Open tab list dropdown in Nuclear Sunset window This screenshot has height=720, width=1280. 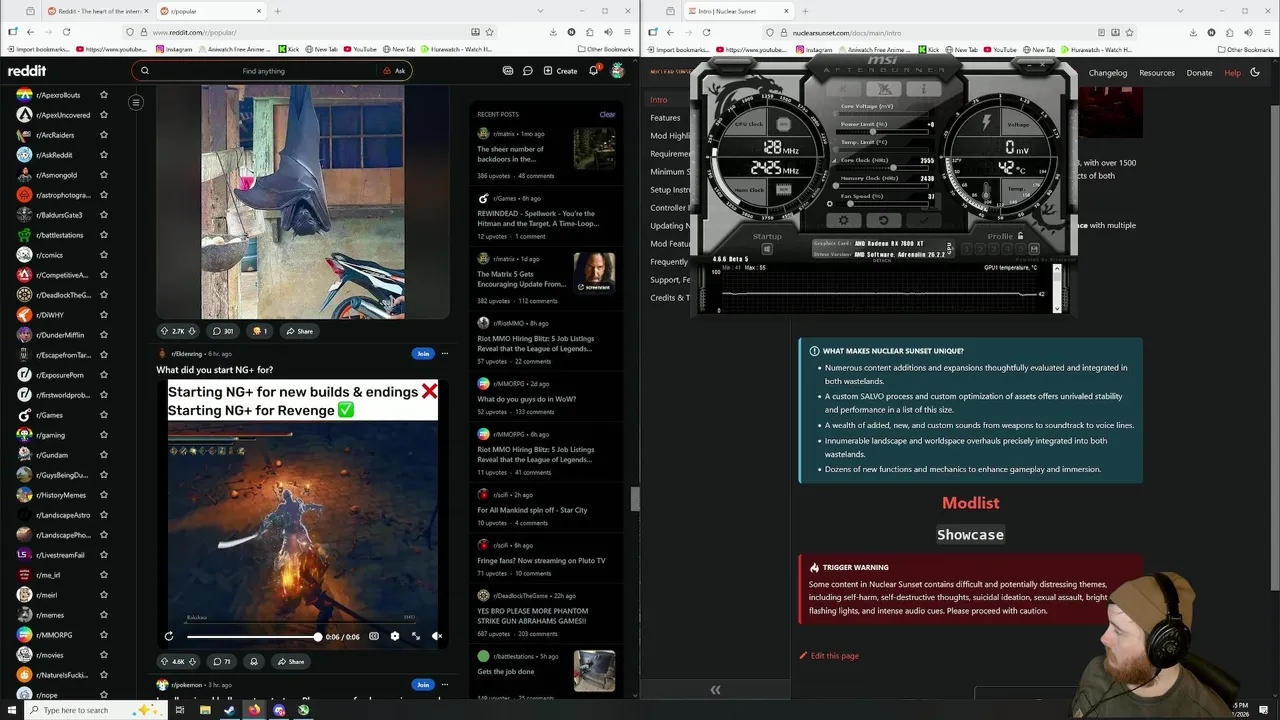(1179, 11)
